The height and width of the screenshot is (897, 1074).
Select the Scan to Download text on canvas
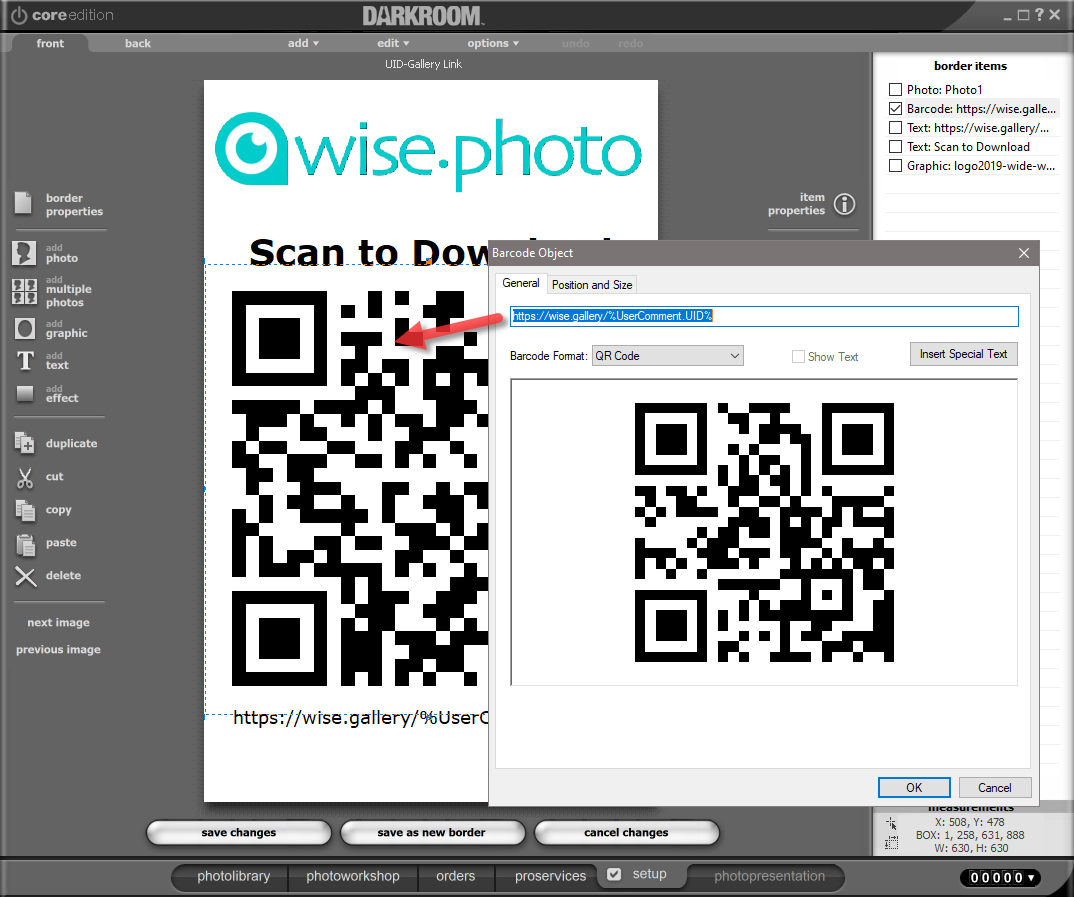pyautogui.click(x=369, y=252)
